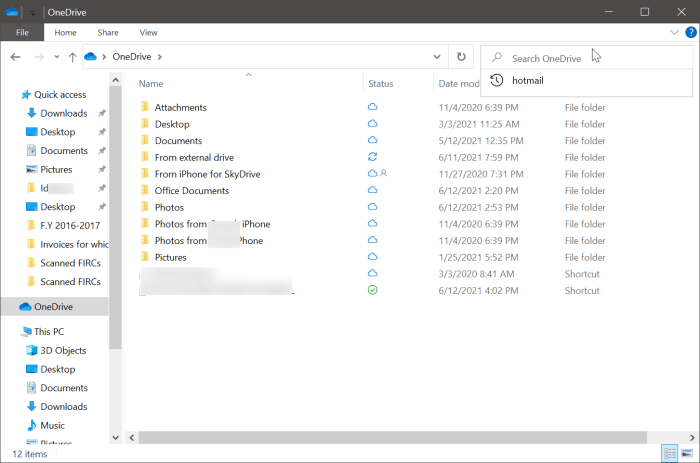
Task: Click cloud status icon for Pictures folder
Action: [x=372, y=257]
